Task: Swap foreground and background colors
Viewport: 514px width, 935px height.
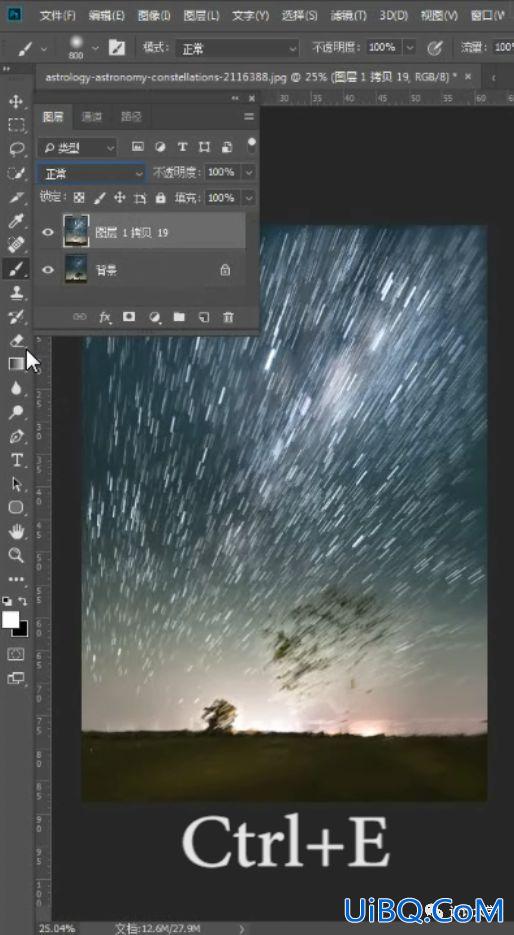Action: (23, 601)
